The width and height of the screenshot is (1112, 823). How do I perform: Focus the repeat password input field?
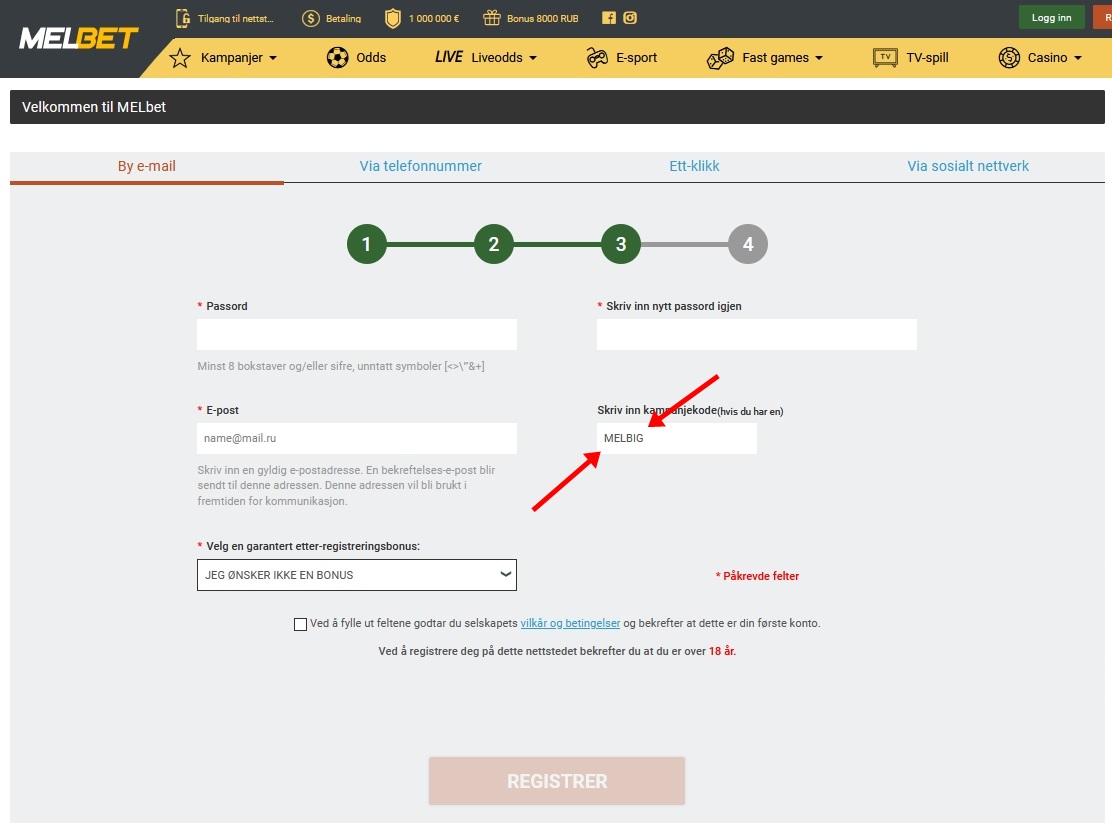[757, 334]
